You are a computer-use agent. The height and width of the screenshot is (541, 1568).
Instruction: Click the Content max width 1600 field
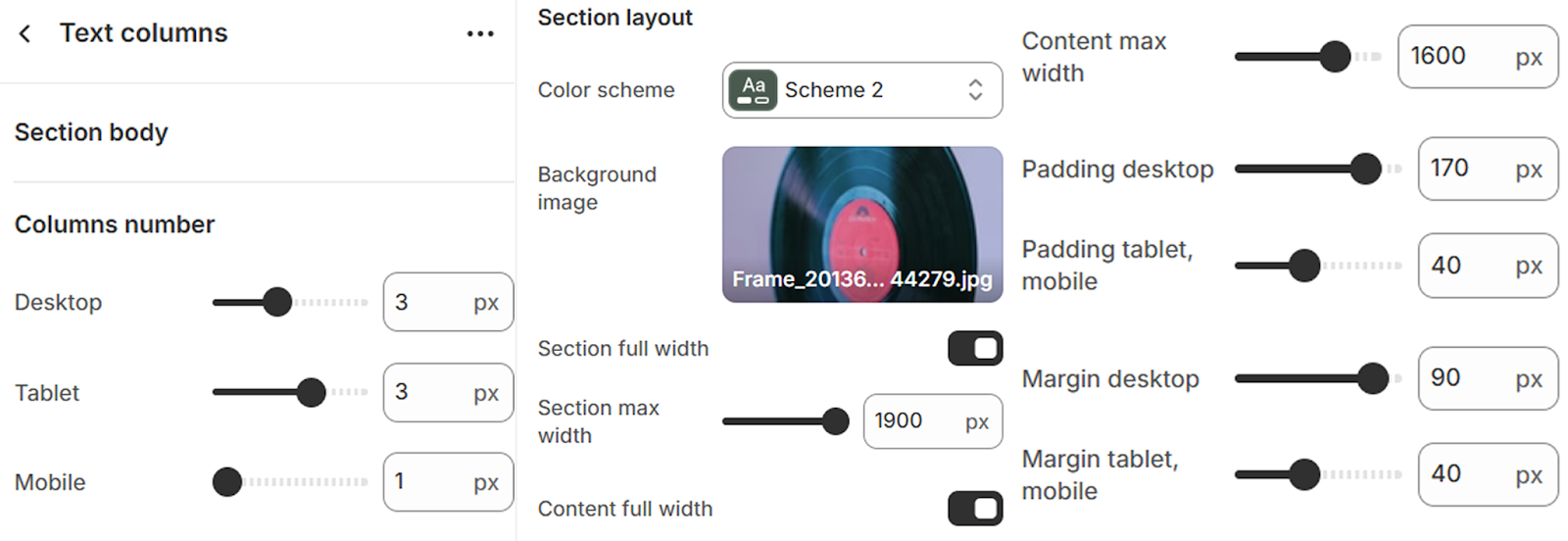[1457, 57]
